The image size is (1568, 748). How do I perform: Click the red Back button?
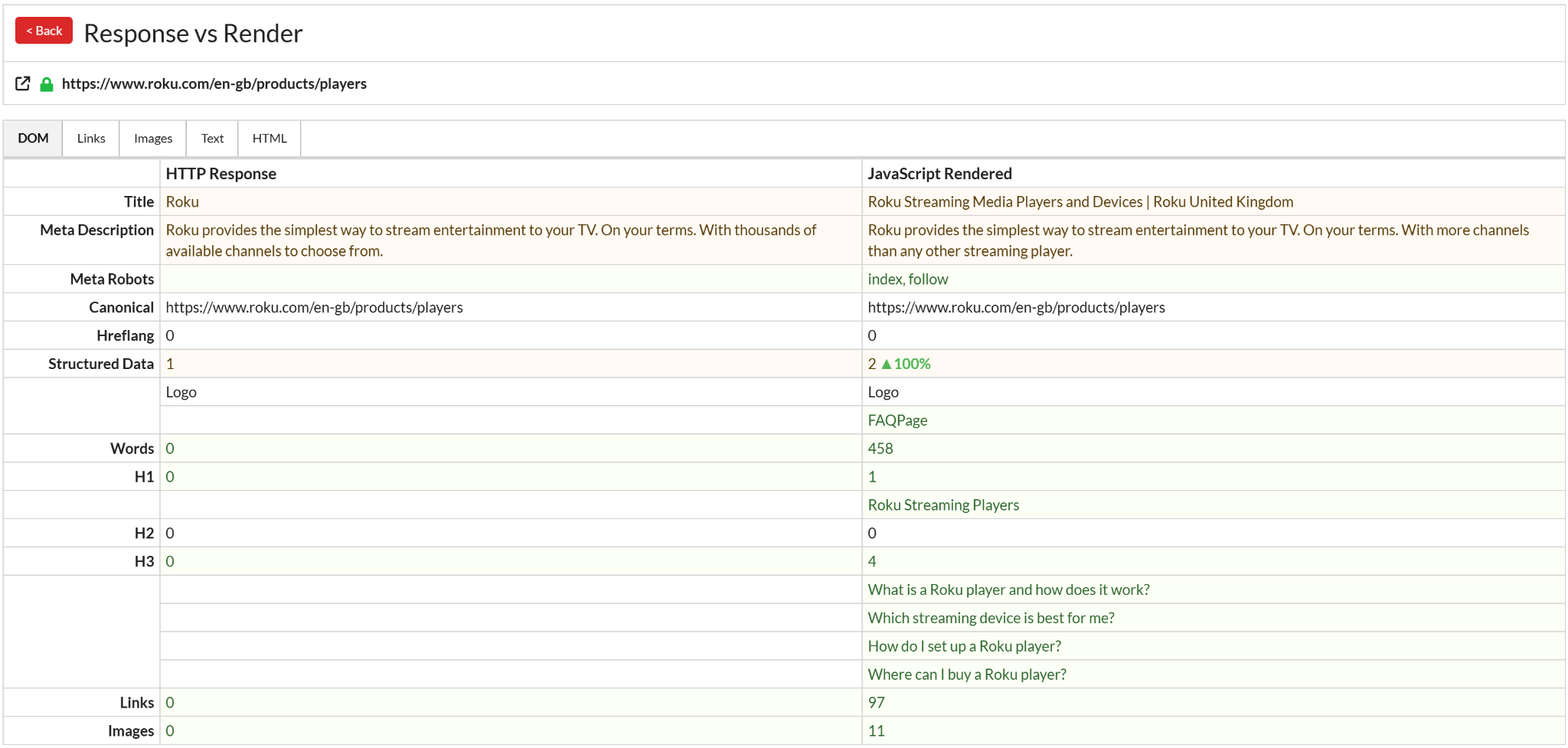pyautogui.click(x=43, y=31)
